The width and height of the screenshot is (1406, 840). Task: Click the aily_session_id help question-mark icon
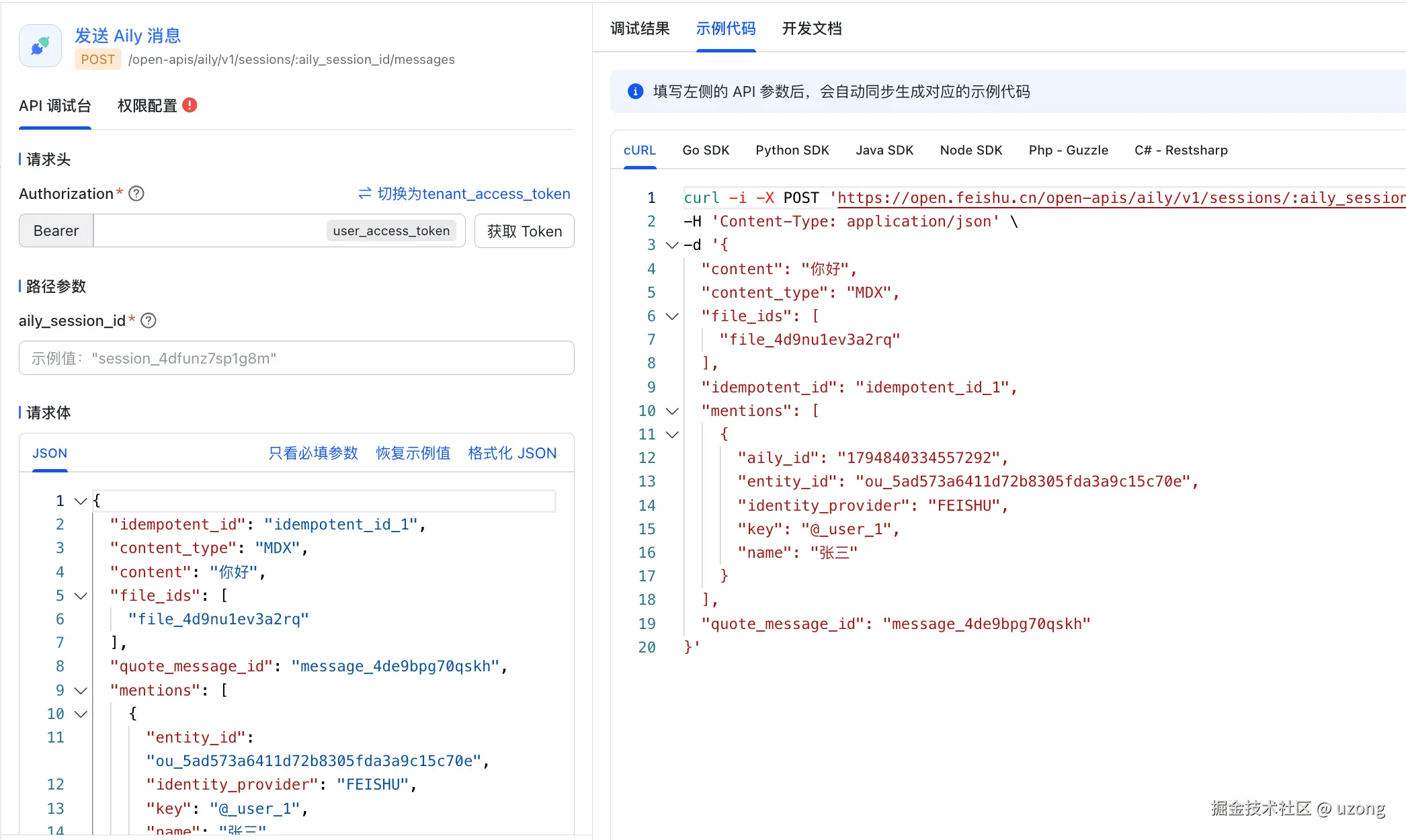click(x=149, y=321)
